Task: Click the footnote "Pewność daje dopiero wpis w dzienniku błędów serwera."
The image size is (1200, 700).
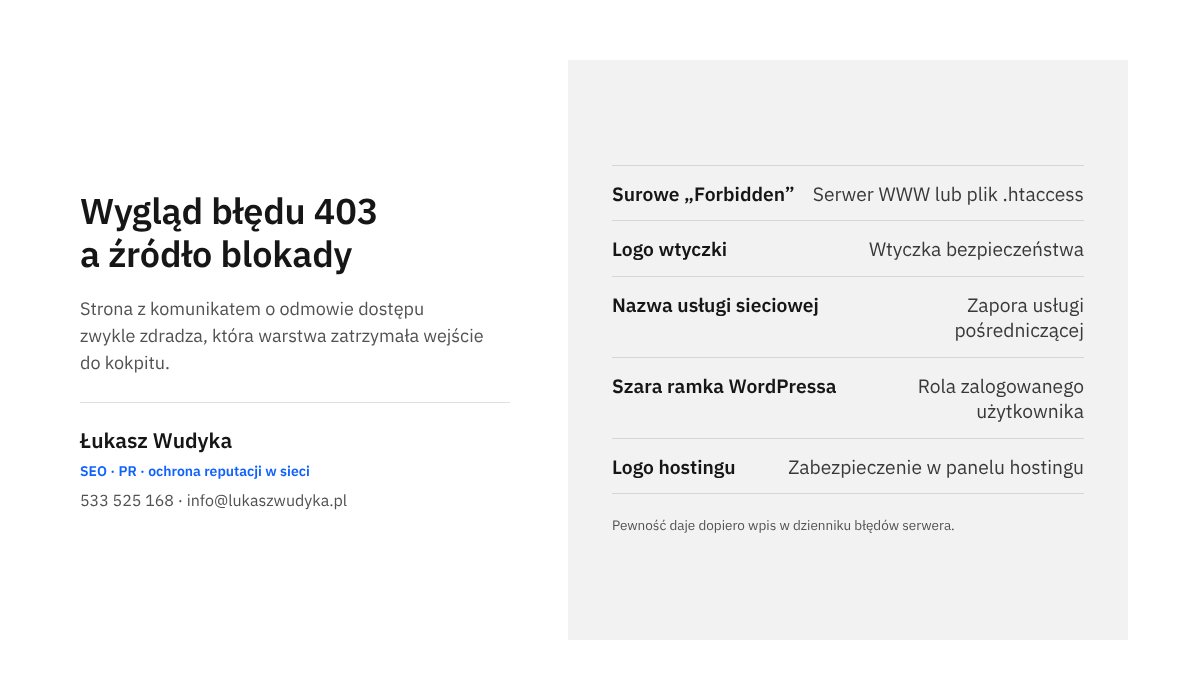Action: (783, 525)
